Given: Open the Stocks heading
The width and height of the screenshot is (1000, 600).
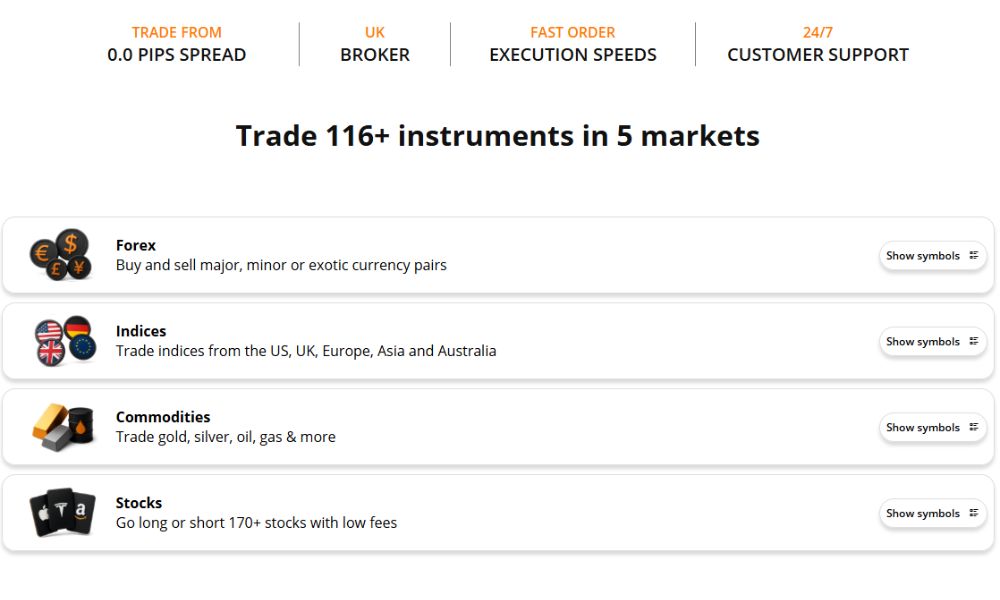Looking at the screenshot, I should (x=139, y=503).
